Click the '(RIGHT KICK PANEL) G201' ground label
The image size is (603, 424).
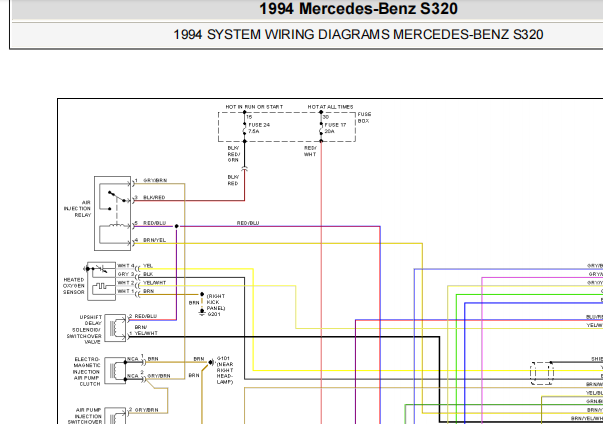click(216, 305)
